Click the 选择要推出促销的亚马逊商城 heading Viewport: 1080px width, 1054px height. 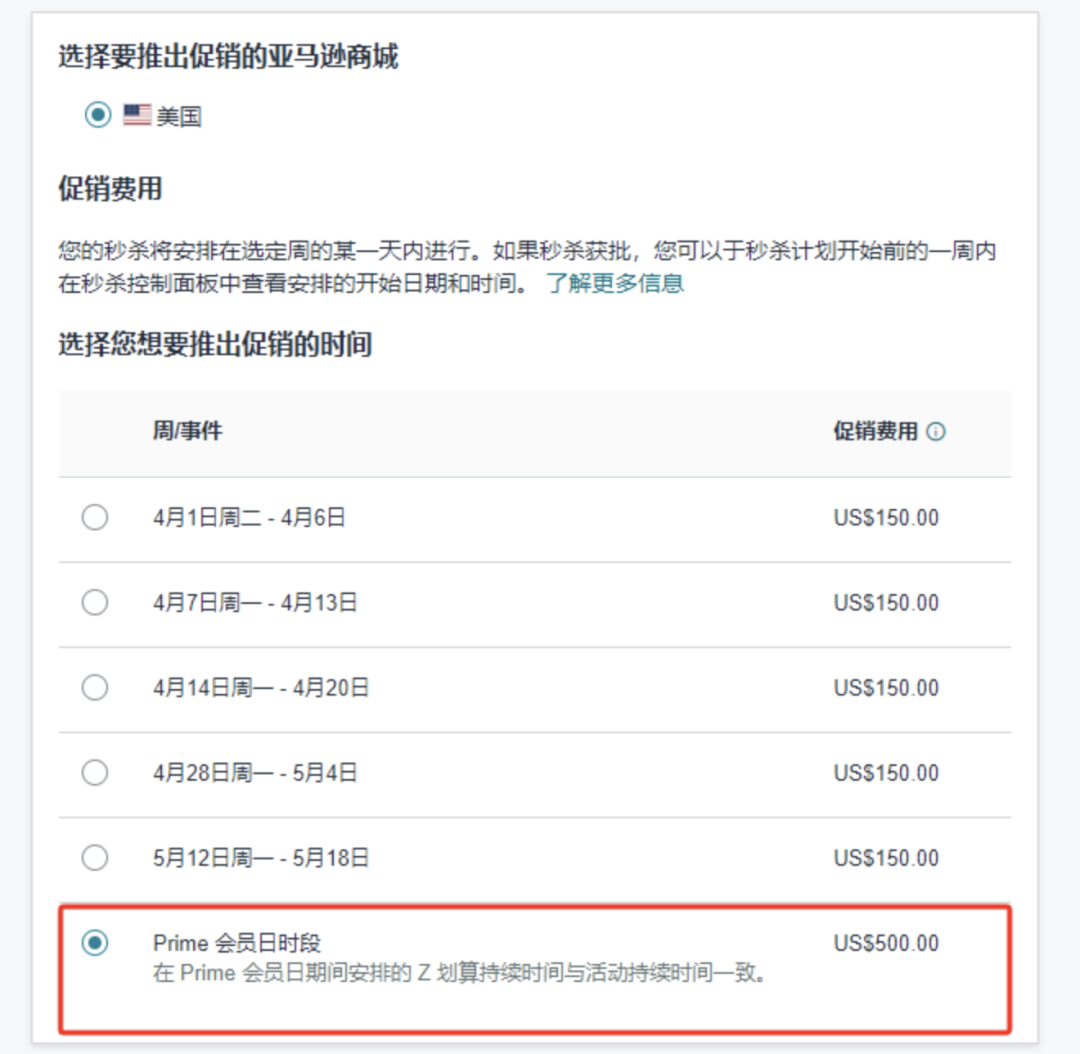pyautogui.click(x=228, y=57)
